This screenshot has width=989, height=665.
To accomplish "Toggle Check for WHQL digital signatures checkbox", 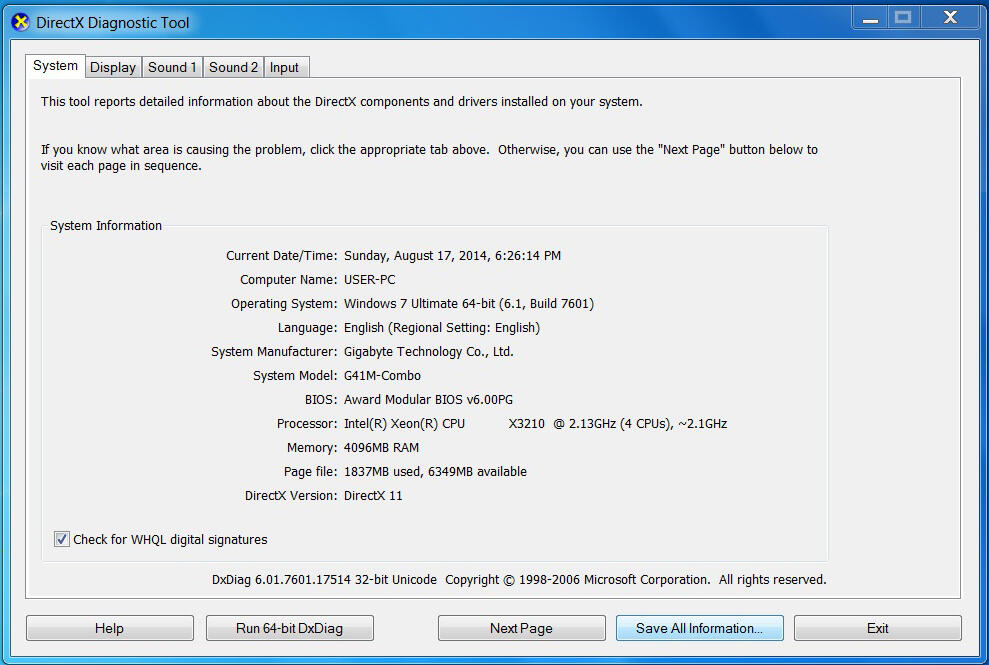I will coord(62,539).
